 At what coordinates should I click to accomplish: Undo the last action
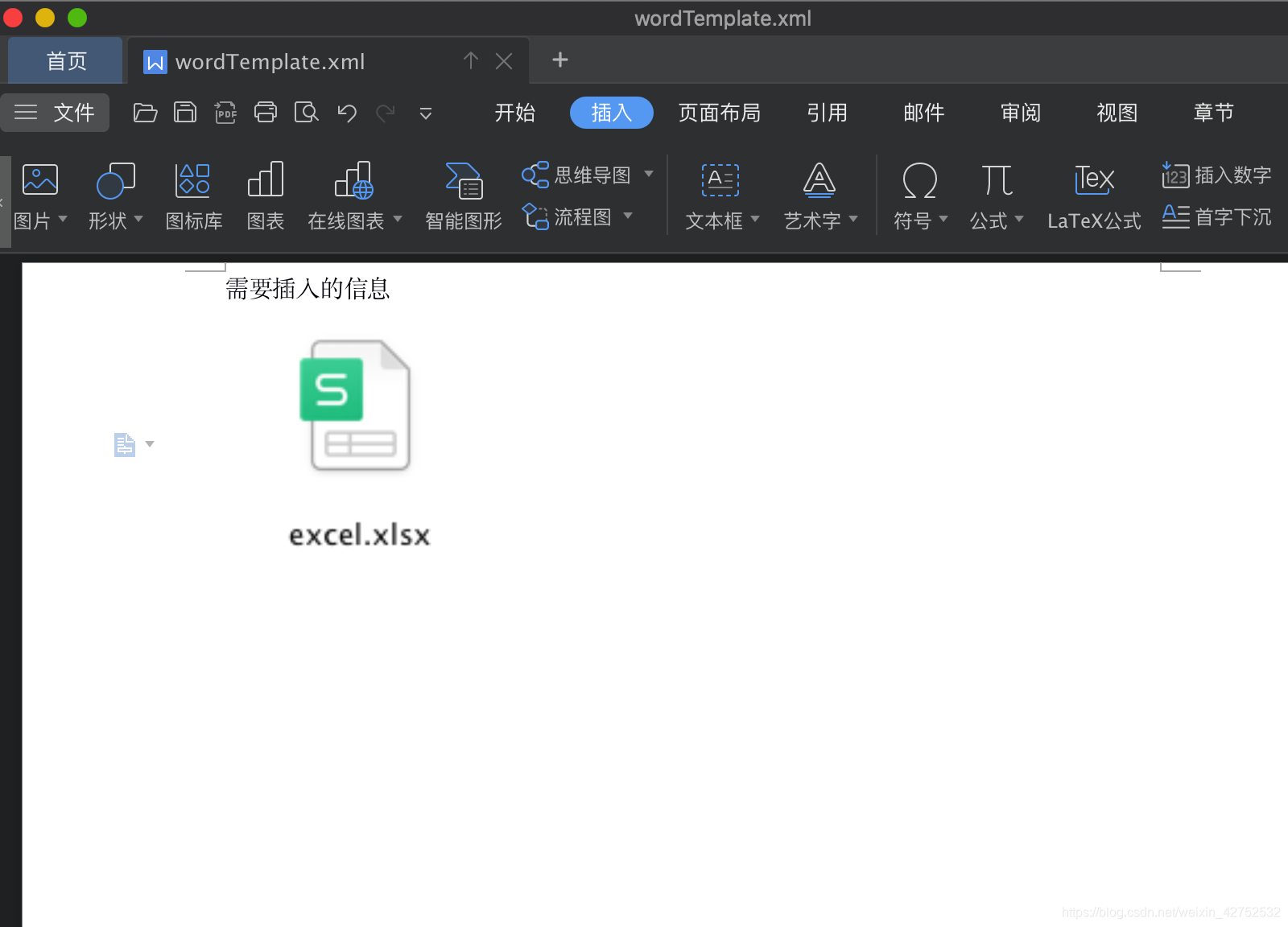(x=347, y=113)
